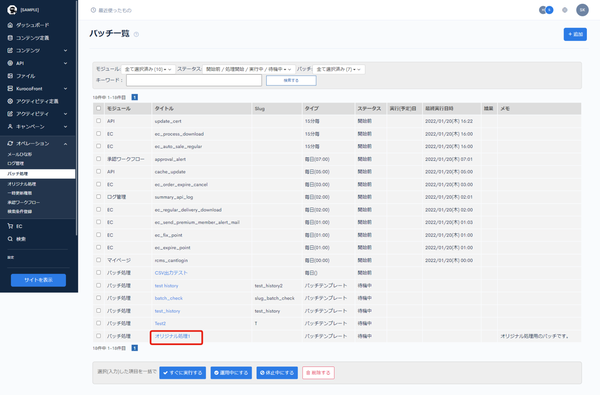Open the batch_check batch link
Viewport: 600px width, 395px height.
169,298
